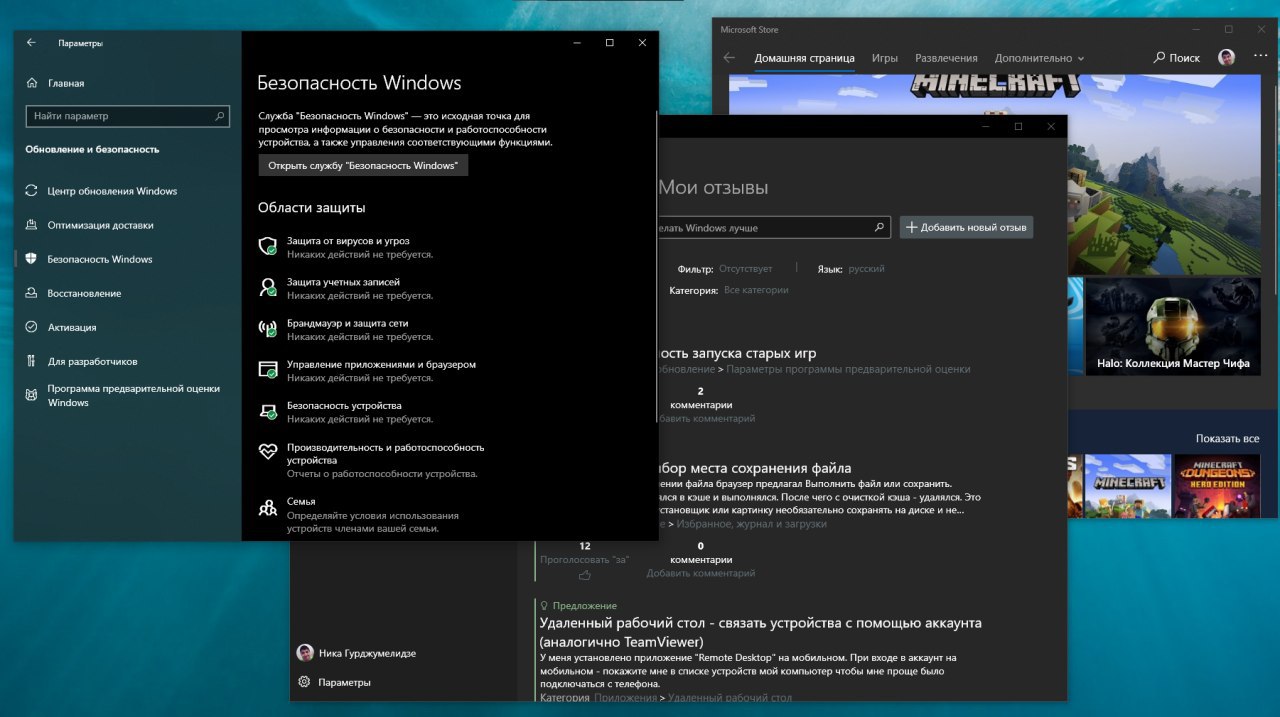Click firewall network antenna icon
The width and height of the screenshot is (1280, 717).
267,329
